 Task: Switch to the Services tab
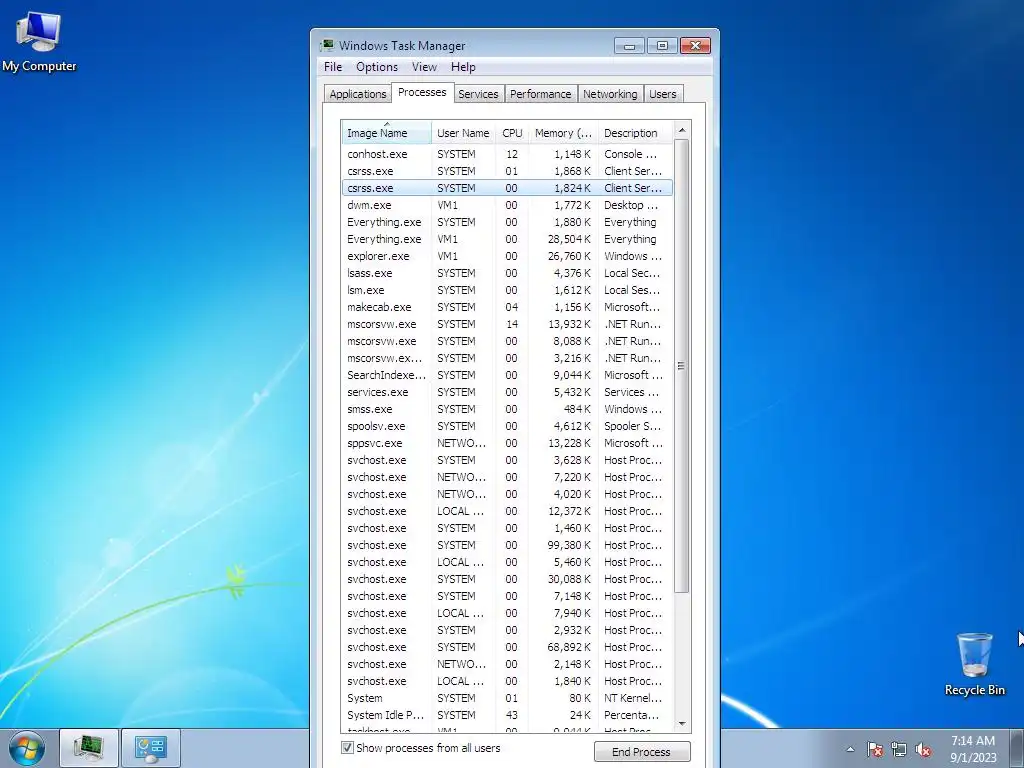[478, 94]
